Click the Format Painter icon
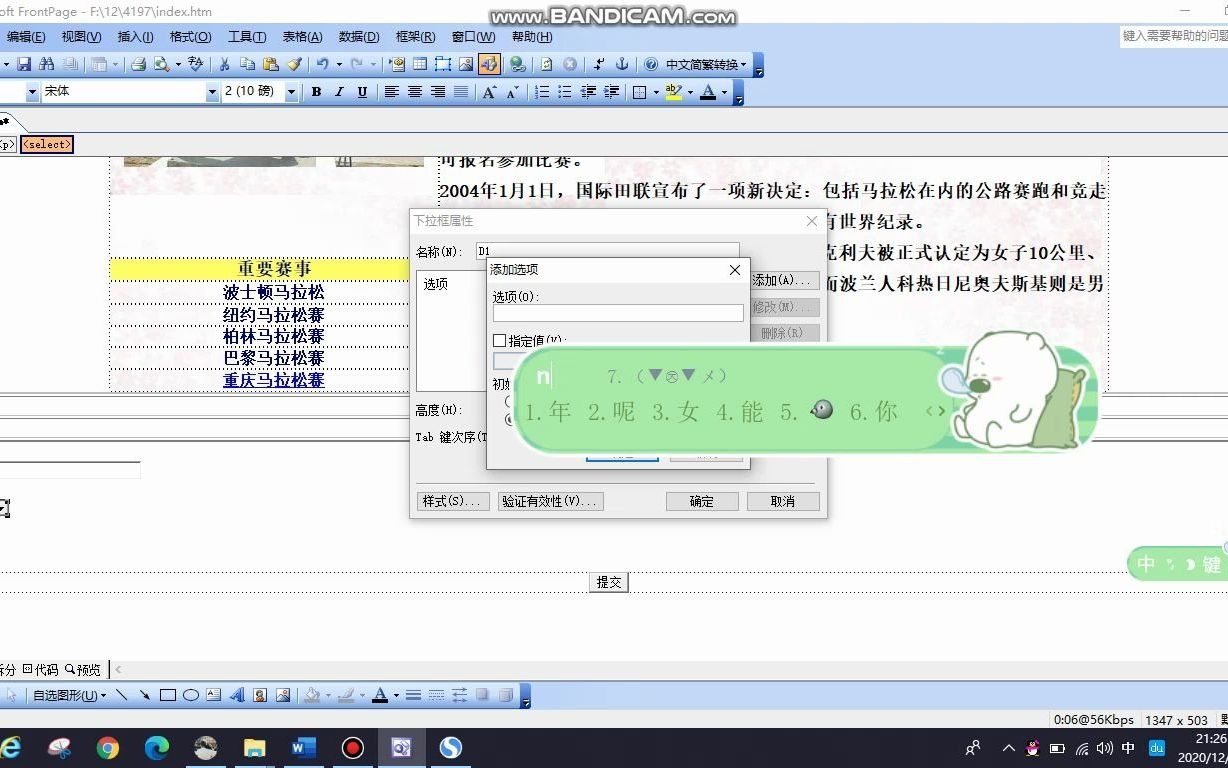Viewport: 1228px width, 768px height. [296, 64]
